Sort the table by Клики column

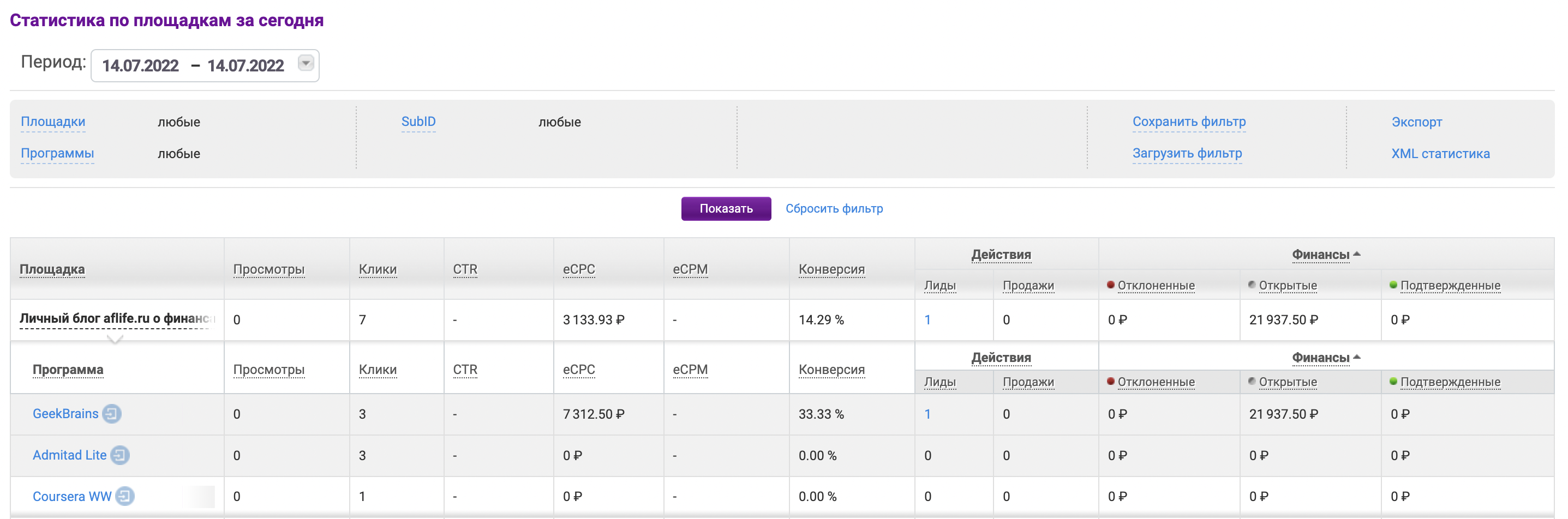point(378,269)
